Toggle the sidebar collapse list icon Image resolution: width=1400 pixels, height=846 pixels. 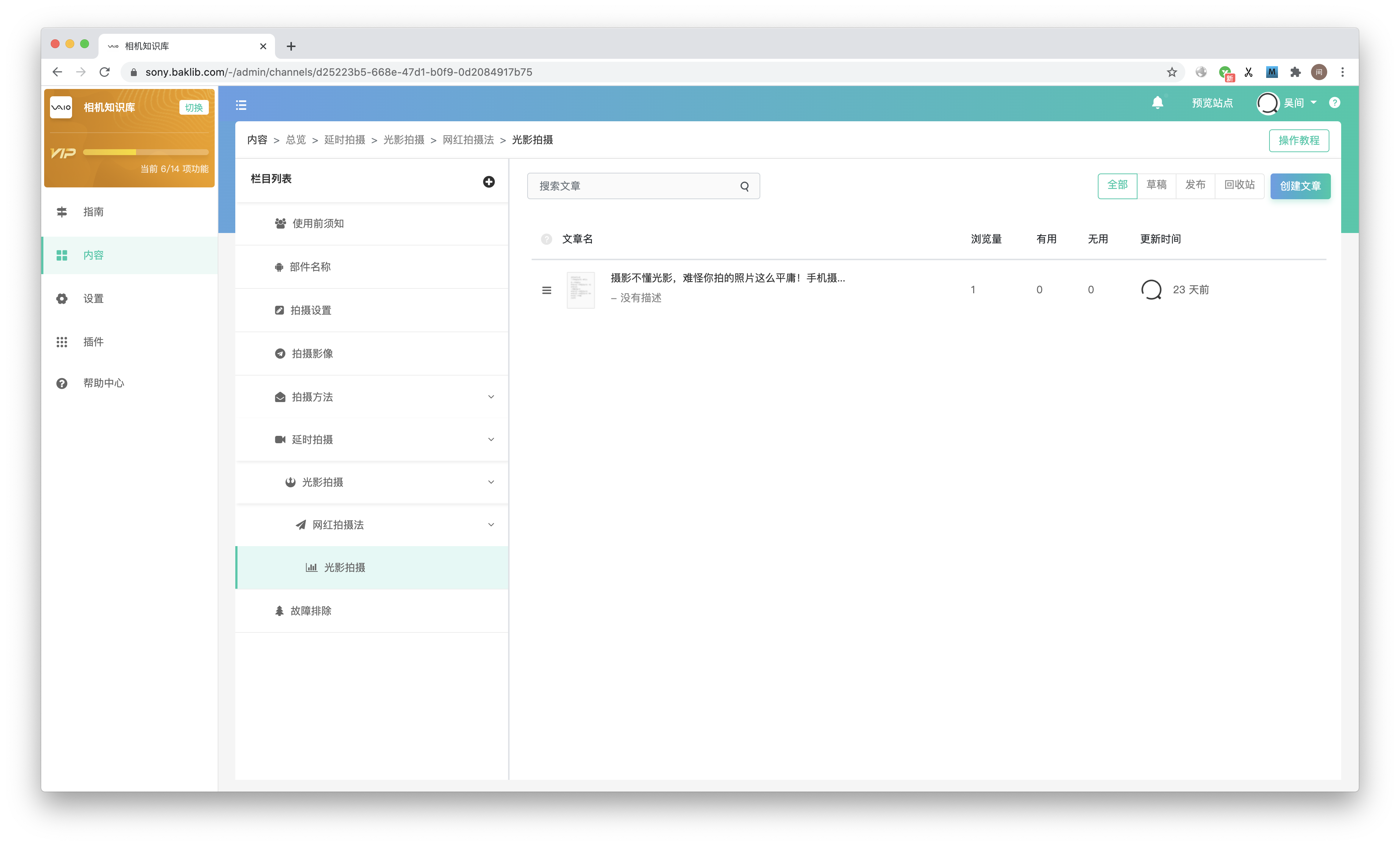tap(241, 105)
